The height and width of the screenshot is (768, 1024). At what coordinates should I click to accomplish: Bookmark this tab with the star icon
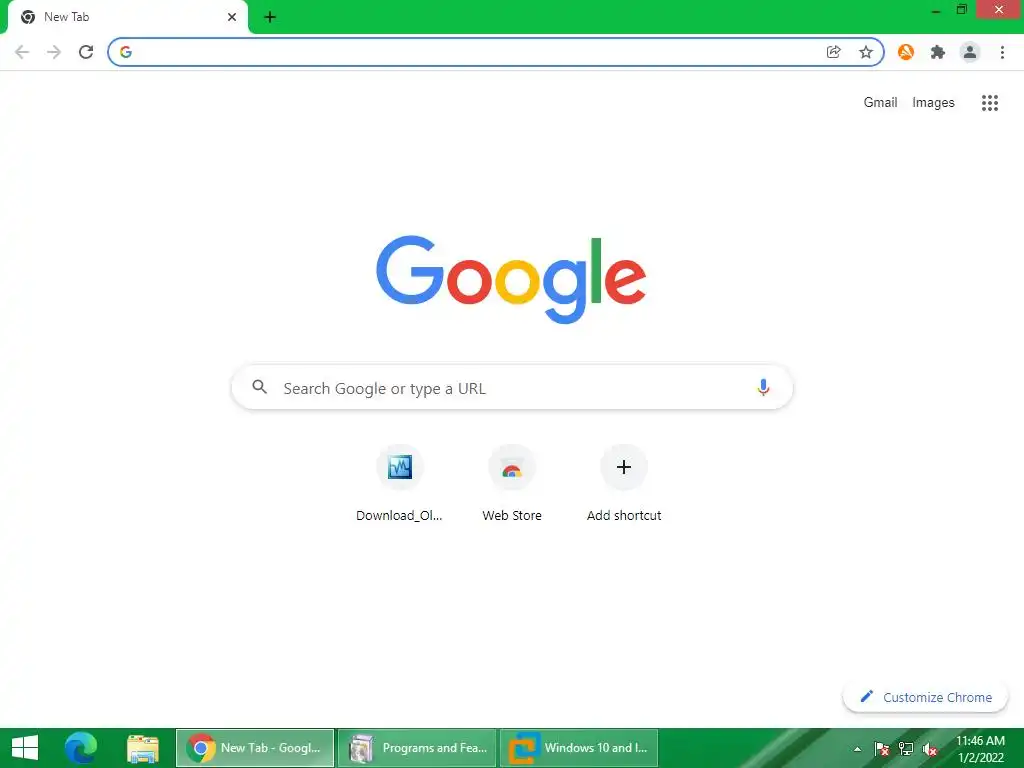click(865, 52)
